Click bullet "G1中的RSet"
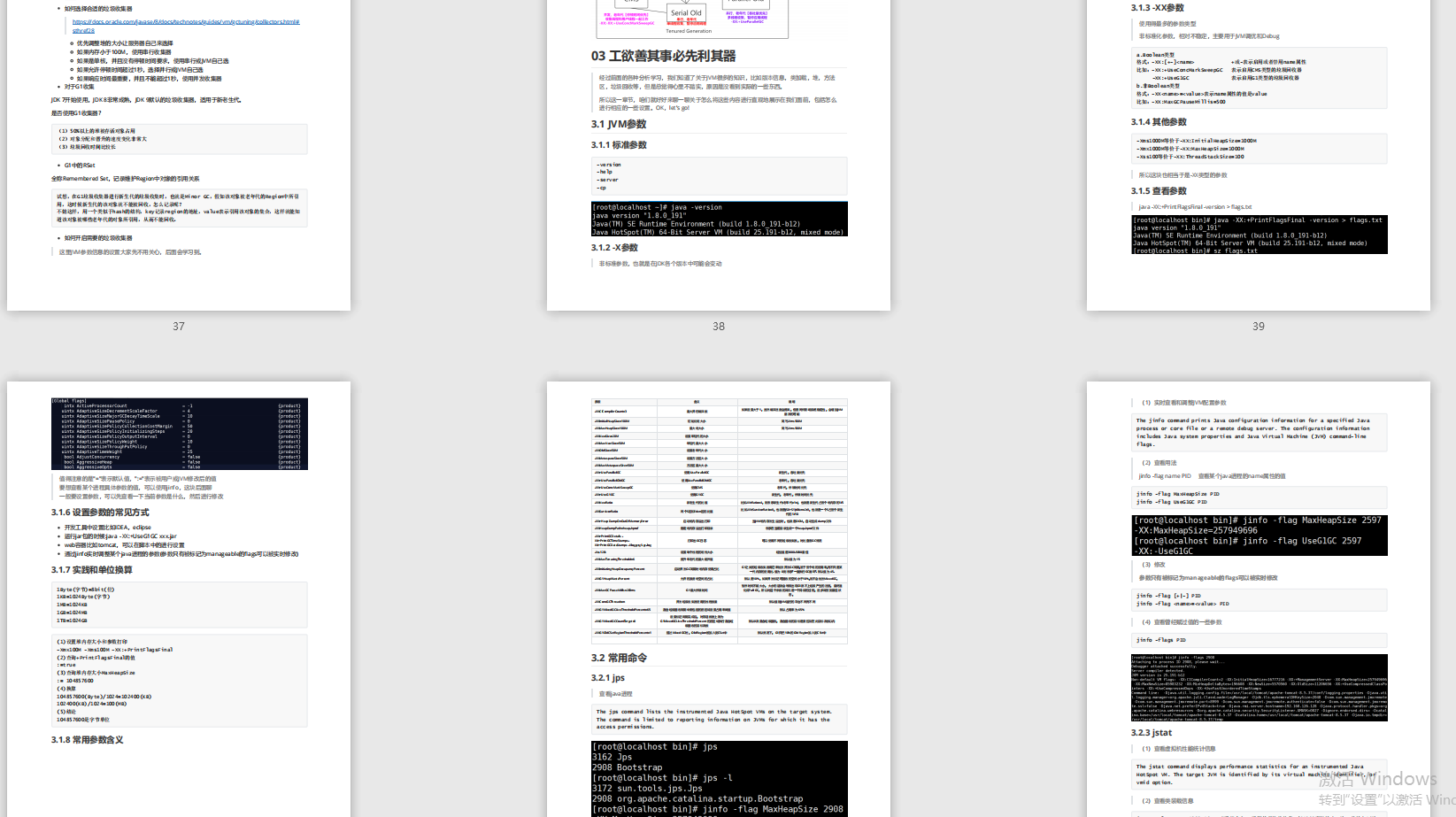Viewport: 1456px width, 817px height. 80,166
